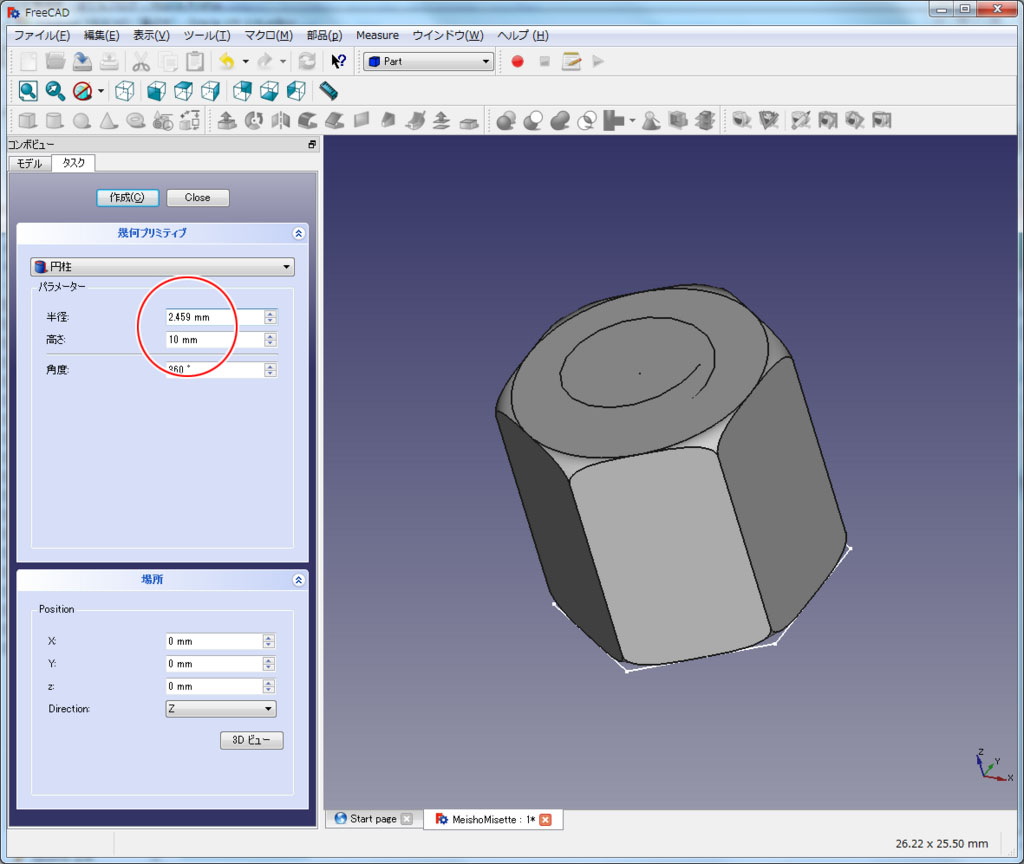Screen dimensions: 1024x864
Task: Click the New document icon
Action: [x=28, y=61]
